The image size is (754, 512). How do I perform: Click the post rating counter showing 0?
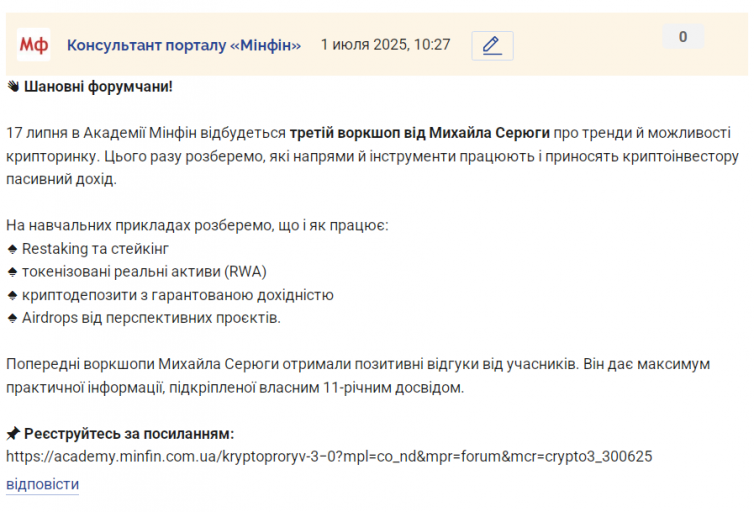(x=683, y=37)
